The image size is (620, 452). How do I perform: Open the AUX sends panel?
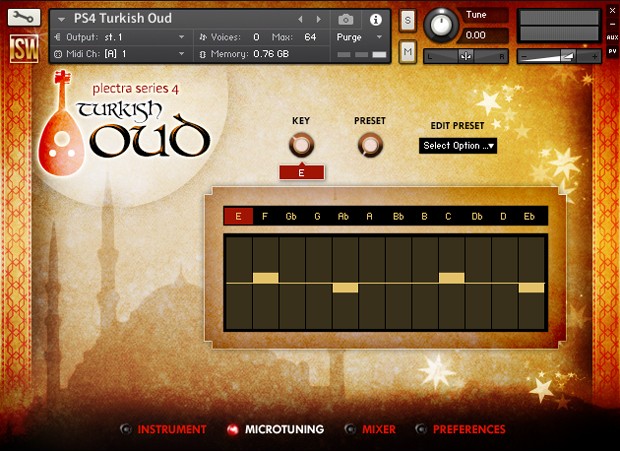click(612, 38)
